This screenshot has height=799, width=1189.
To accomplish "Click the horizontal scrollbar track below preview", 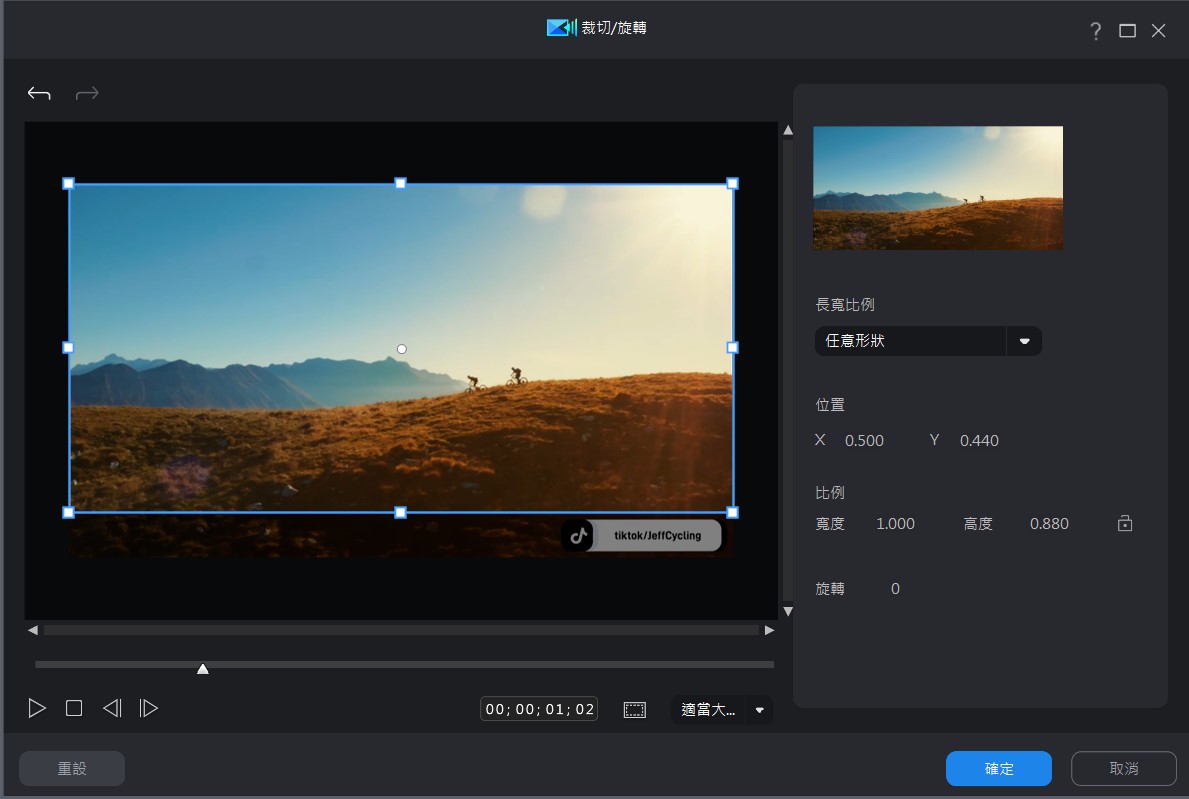I will click(x=401, y=630).
